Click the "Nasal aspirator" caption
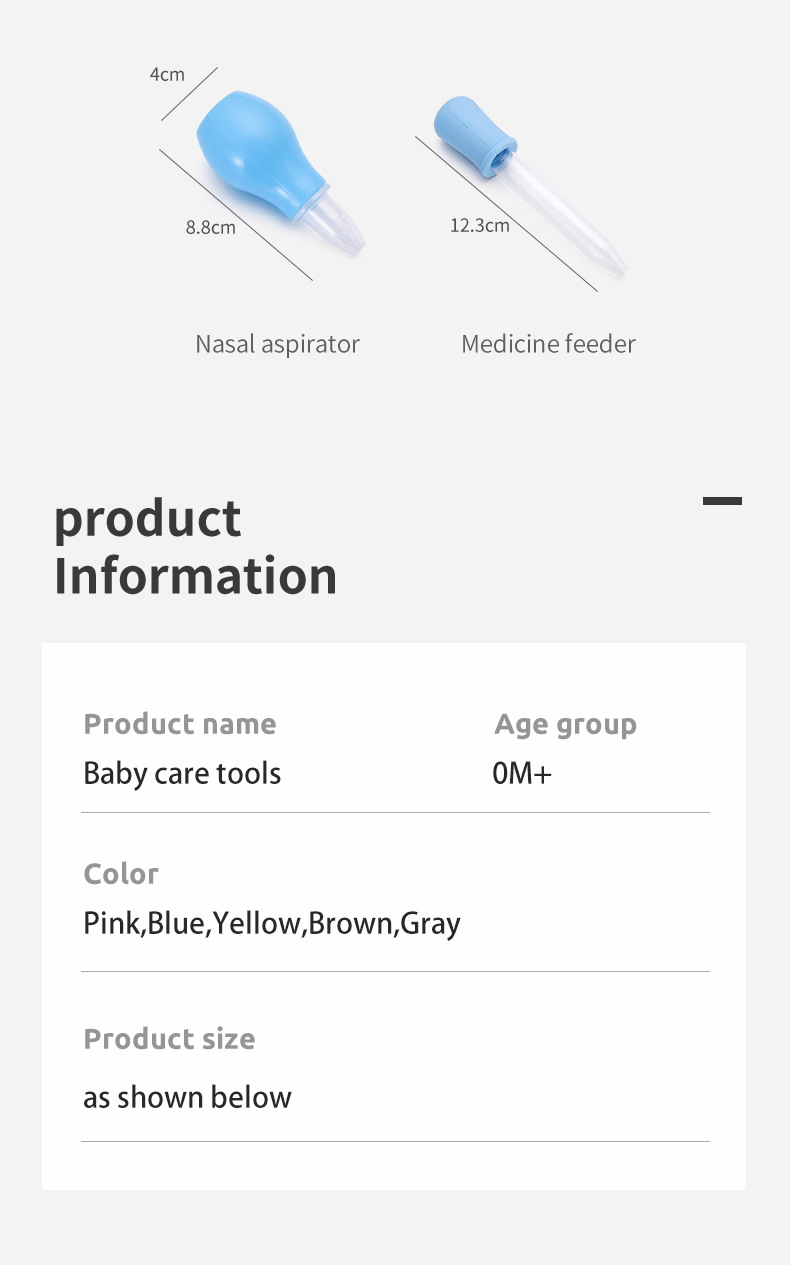Image resolution: width=790 pixels, height=1265 pixels. 277,344
